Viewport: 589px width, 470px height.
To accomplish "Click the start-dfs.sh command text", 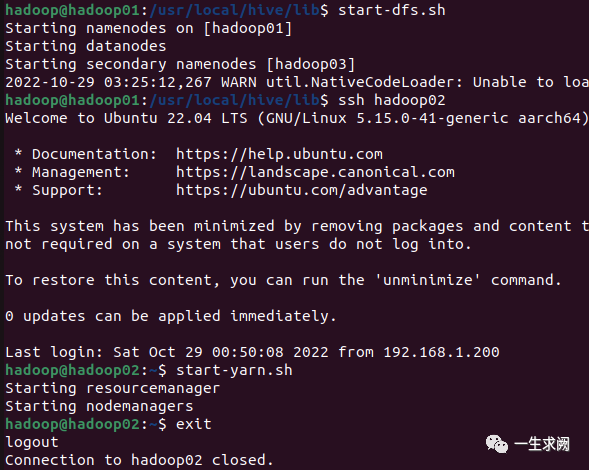I will (392, 10).
